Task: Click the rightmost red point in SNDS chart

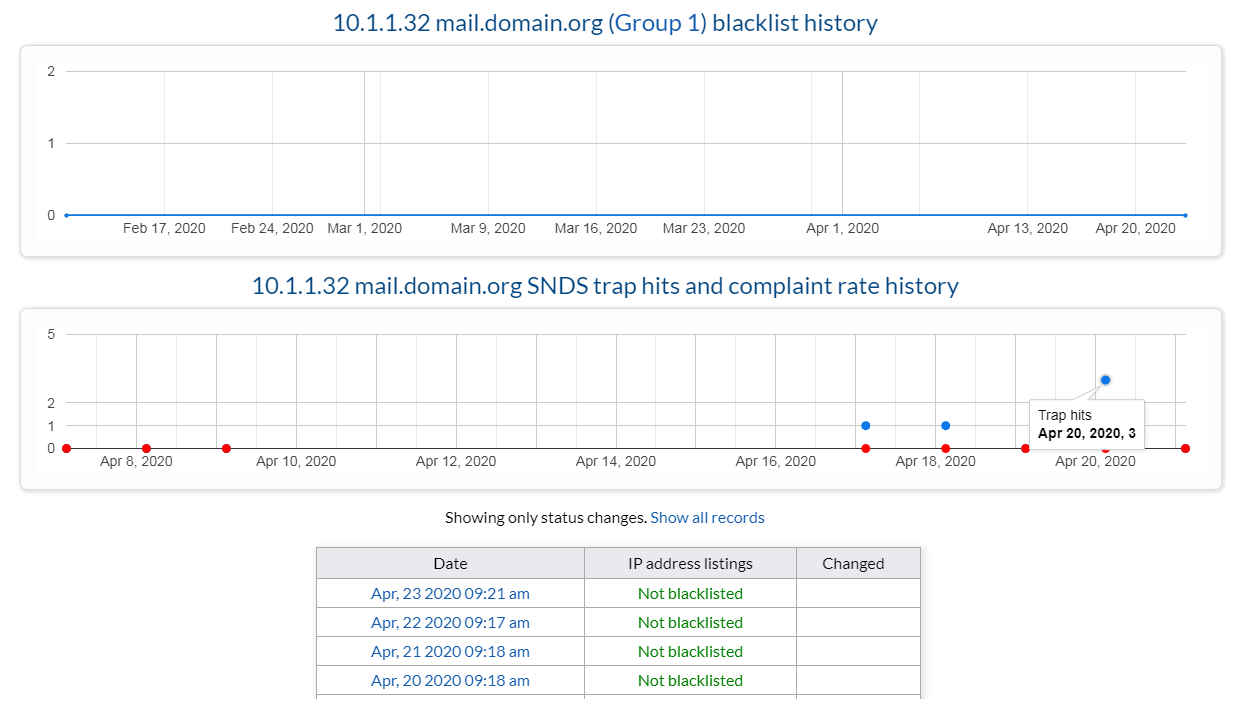Action: 1185,448
